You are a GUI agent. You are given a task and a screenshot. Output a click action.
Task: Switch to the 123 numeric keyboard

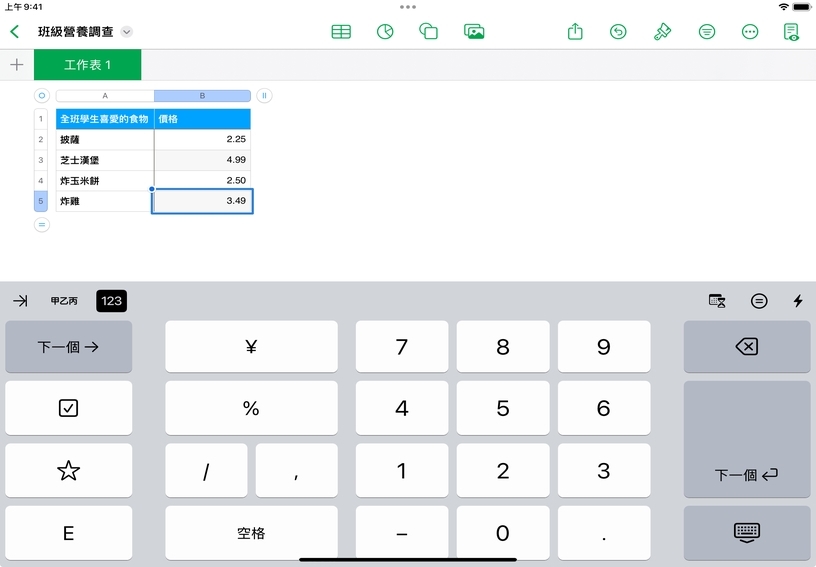pos(111,301)
